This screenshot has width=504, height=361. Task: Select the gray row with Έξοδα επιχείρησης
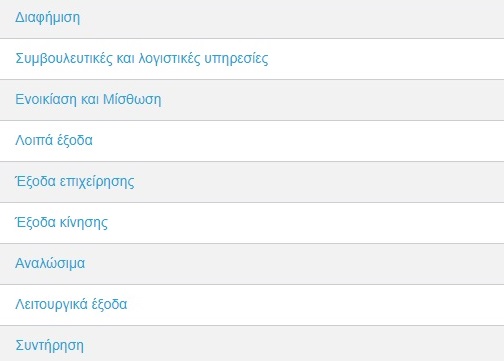click(252, 182)
